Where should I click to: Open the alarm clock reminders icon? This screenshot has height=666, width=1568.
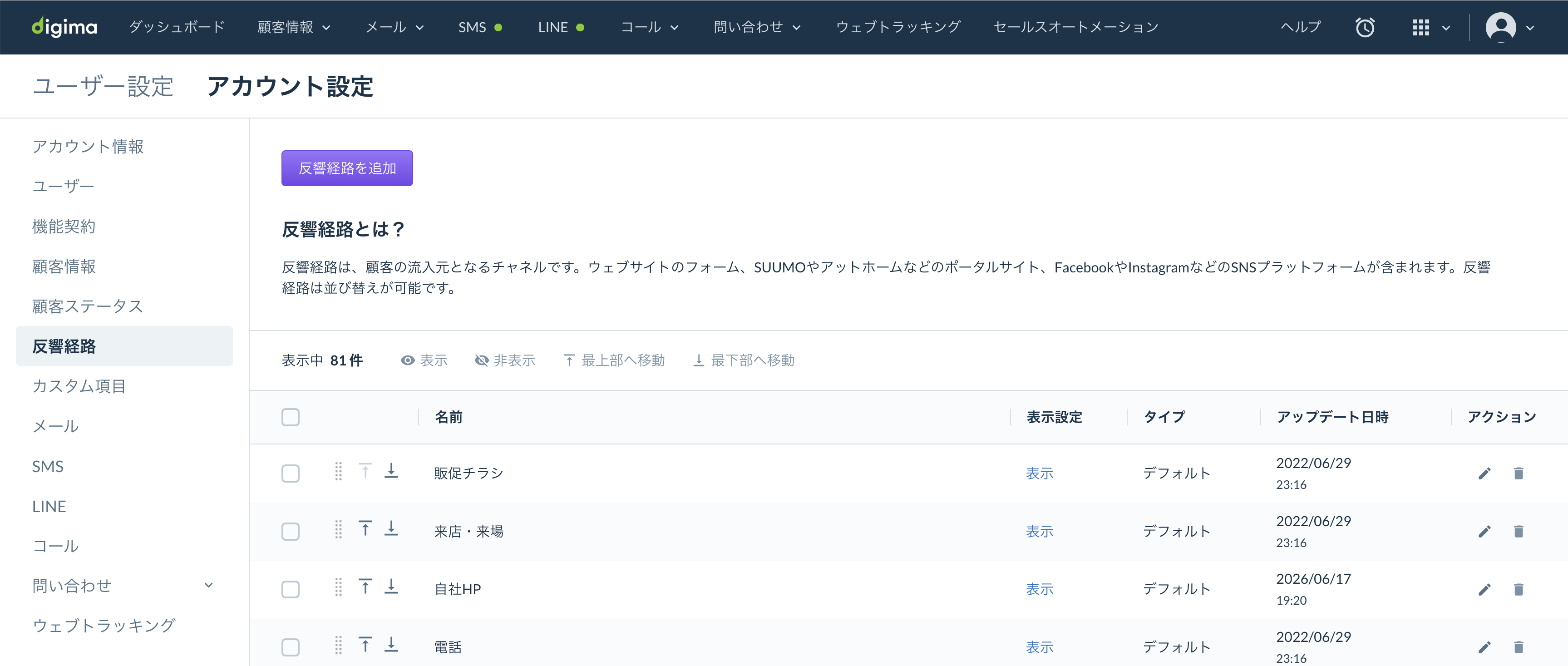(x=1365, y=27)
